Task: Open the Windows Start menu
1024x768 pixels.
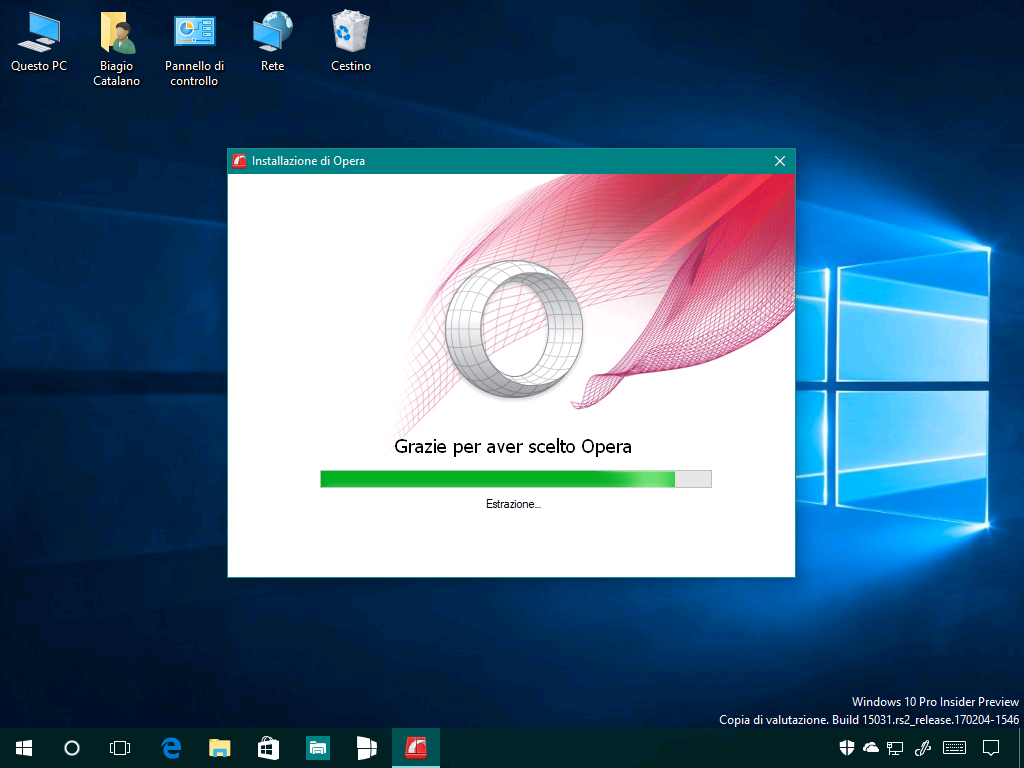Action: [x=24, y=748]
